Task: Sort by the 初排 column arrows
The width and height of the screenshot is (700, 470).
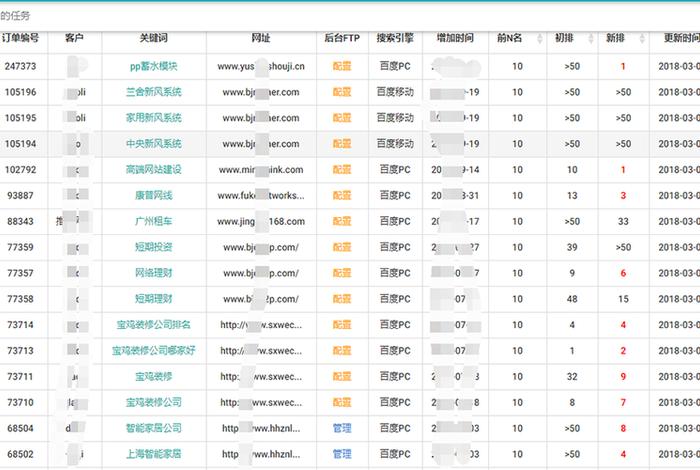Action: pos(591,38)
